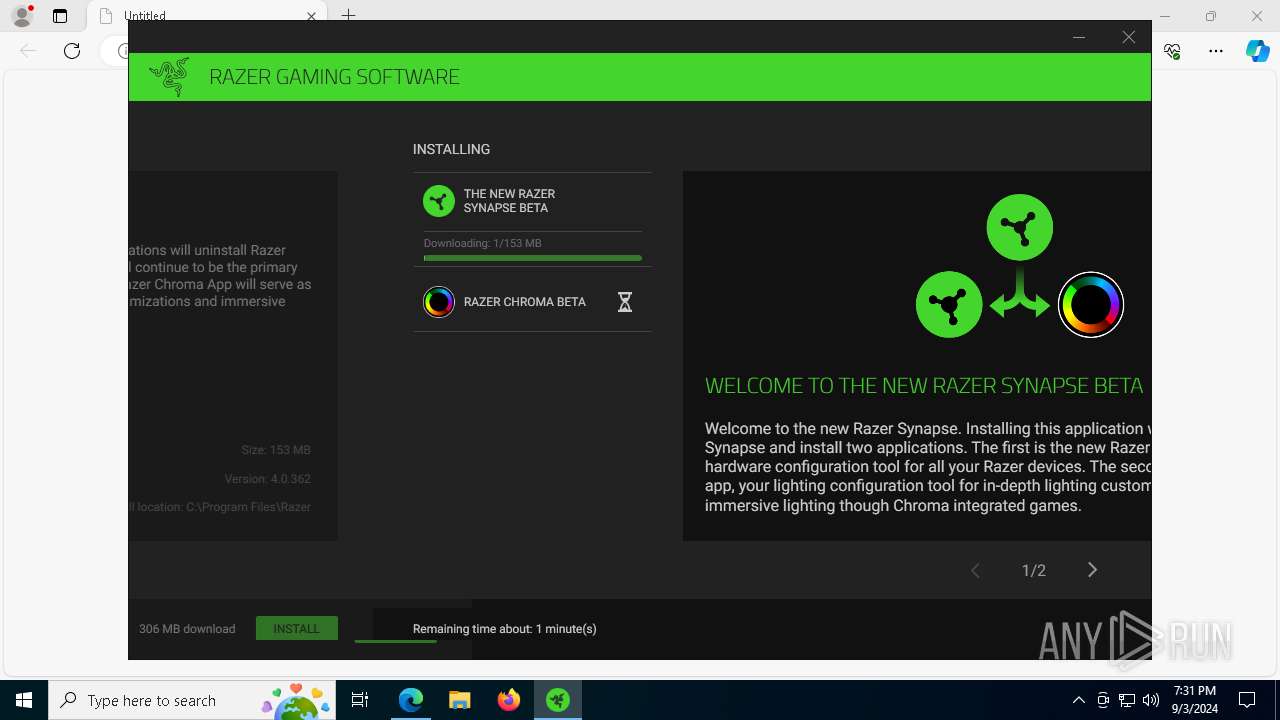Click the large Chroma color wheel graphic
The image size is (1280, 720).
1091,305
